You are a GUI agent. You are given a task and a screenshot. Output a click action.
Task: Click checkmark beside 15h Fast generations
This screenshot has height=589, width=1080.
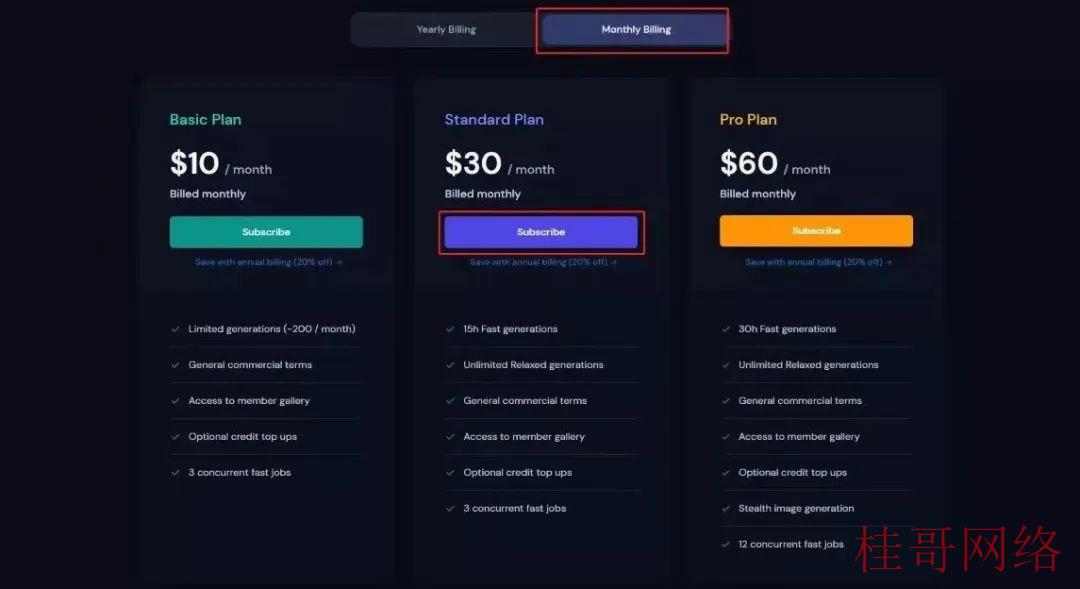tap(450, 329)
